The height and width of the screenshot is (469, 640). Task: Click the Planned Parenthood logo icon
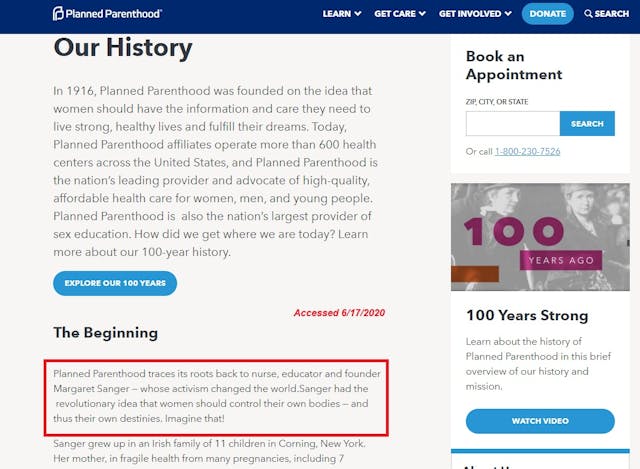pos(59,14)
